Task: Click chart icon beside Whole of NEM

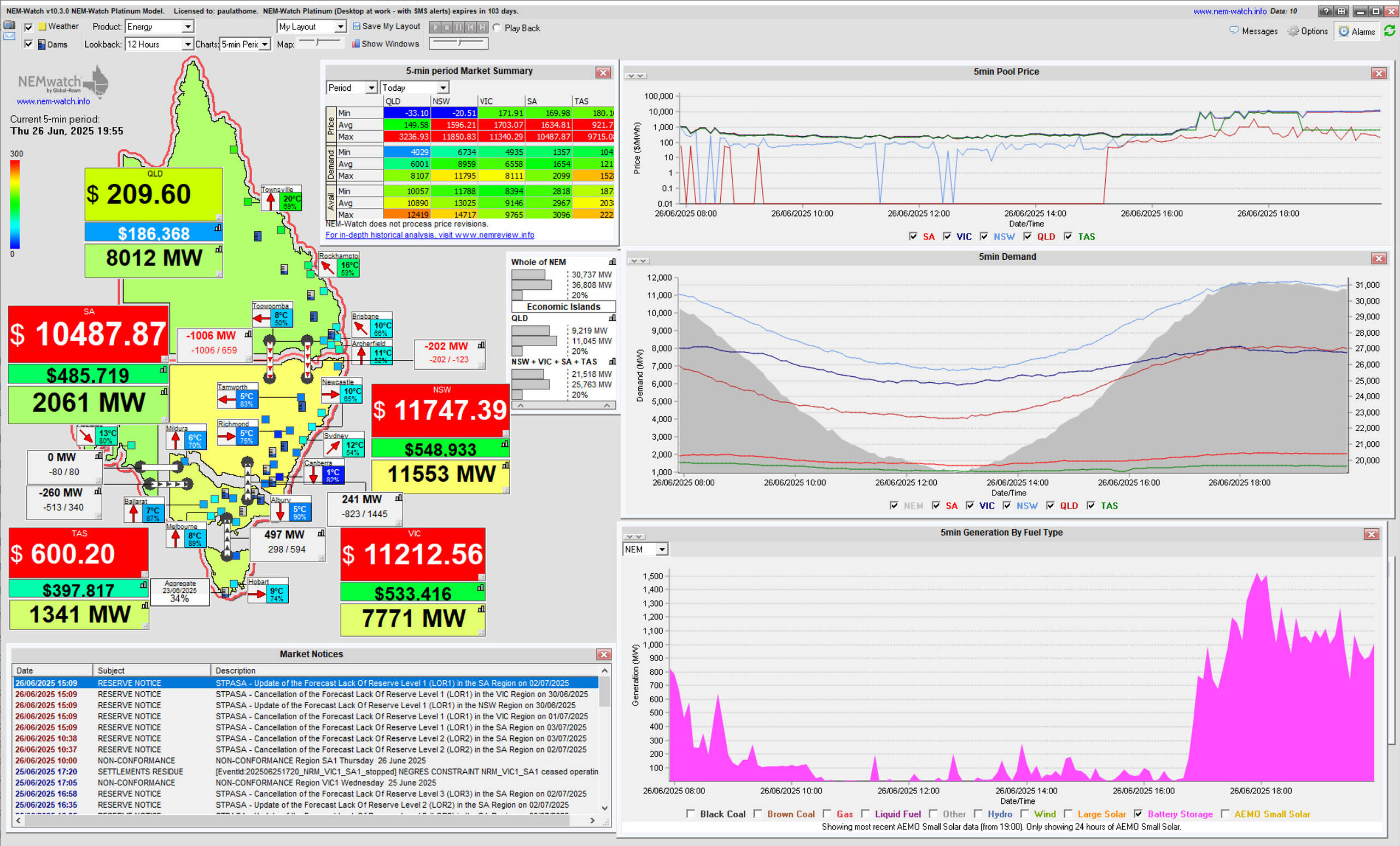Action: (612, 262)
